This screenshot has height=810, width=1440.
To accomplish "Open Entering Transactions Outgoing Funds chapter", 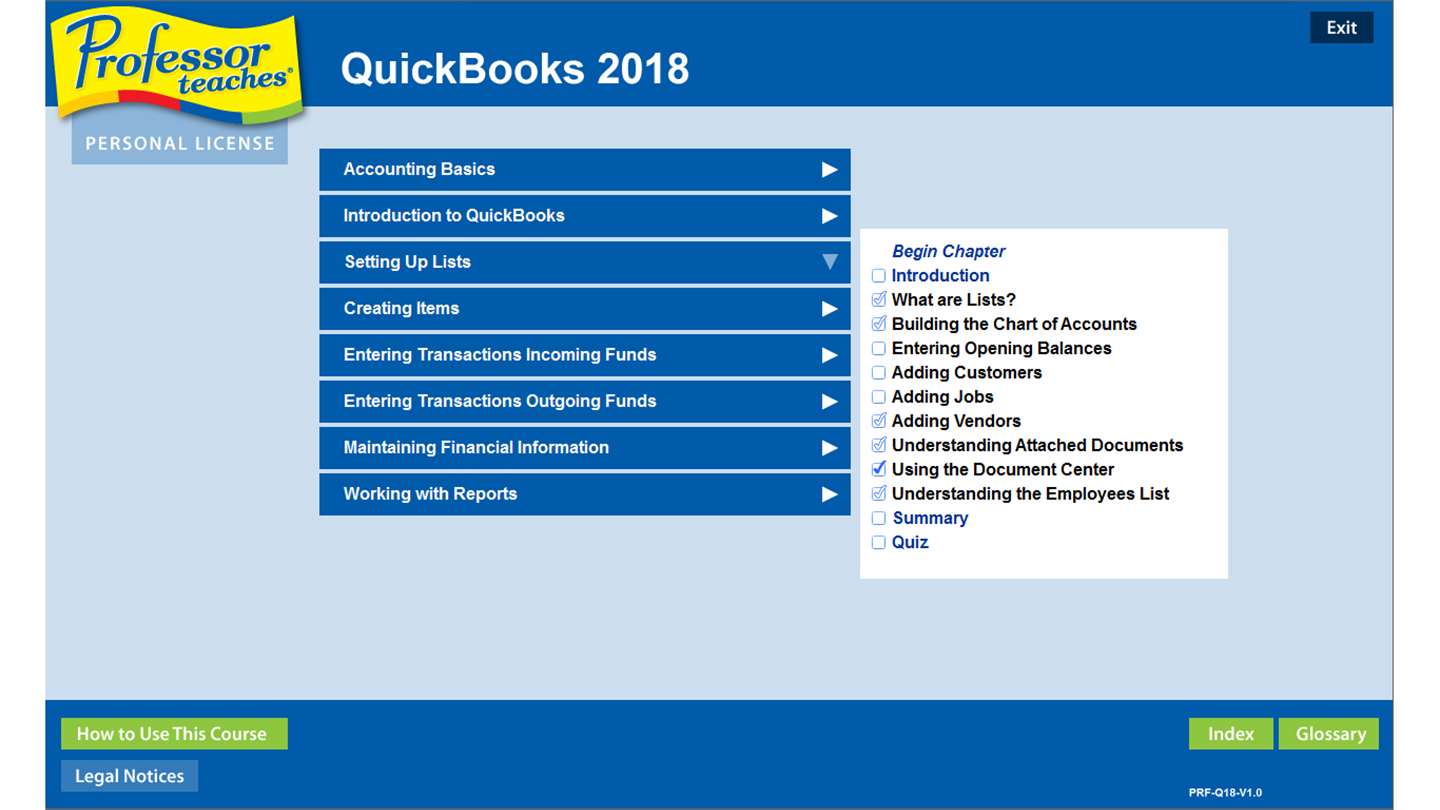I will pyautogui.click(x=585, y=402).
